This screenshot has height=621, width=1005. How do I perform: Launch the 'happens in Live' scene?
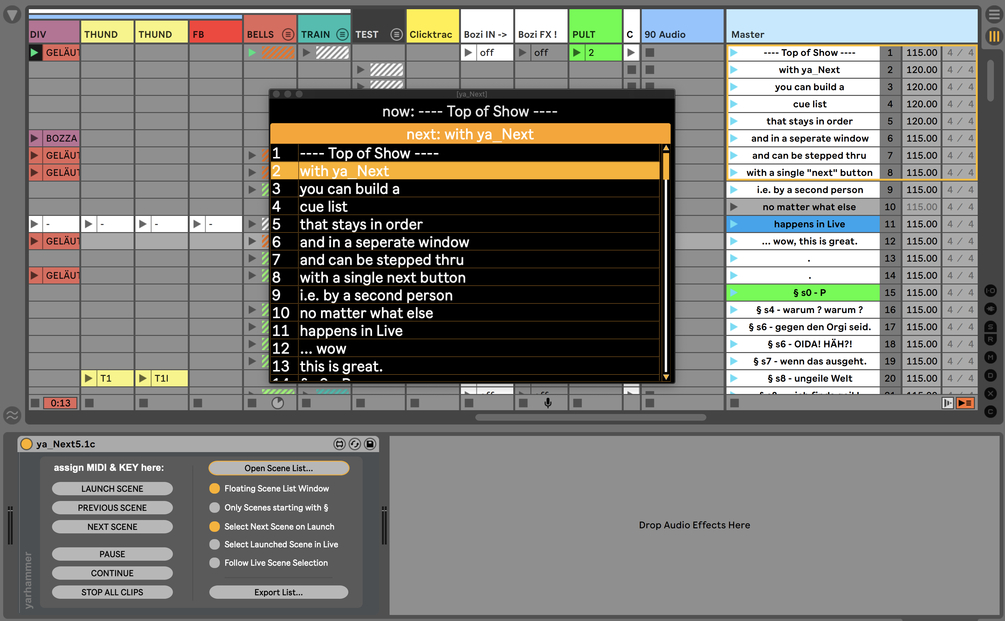734,224
